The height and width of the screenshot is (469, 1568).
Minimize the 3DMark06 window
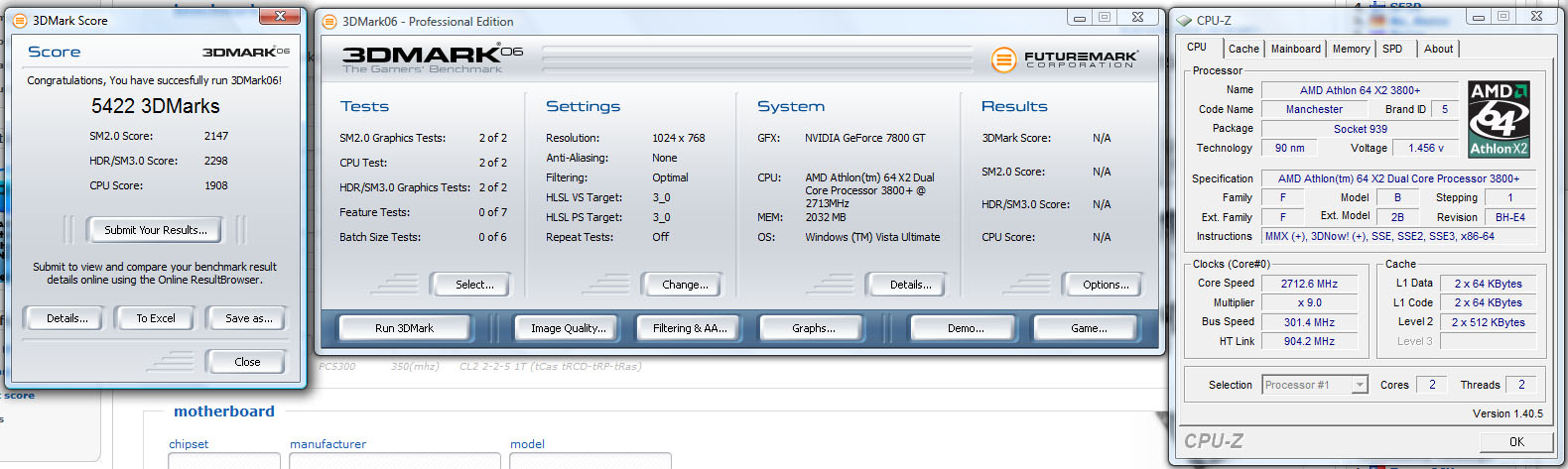tap(1080, 18)
